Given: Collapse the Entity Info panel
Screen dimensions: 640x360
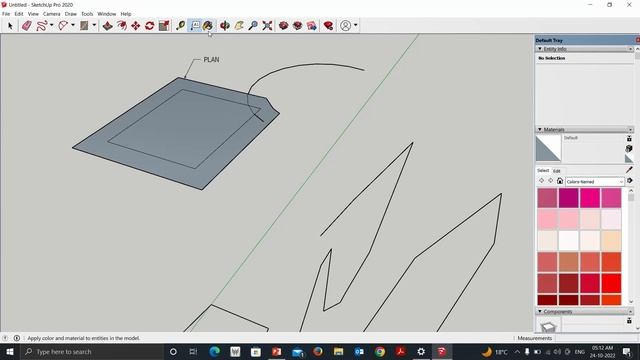Looking at the screenshot, I should pos(540,49).
